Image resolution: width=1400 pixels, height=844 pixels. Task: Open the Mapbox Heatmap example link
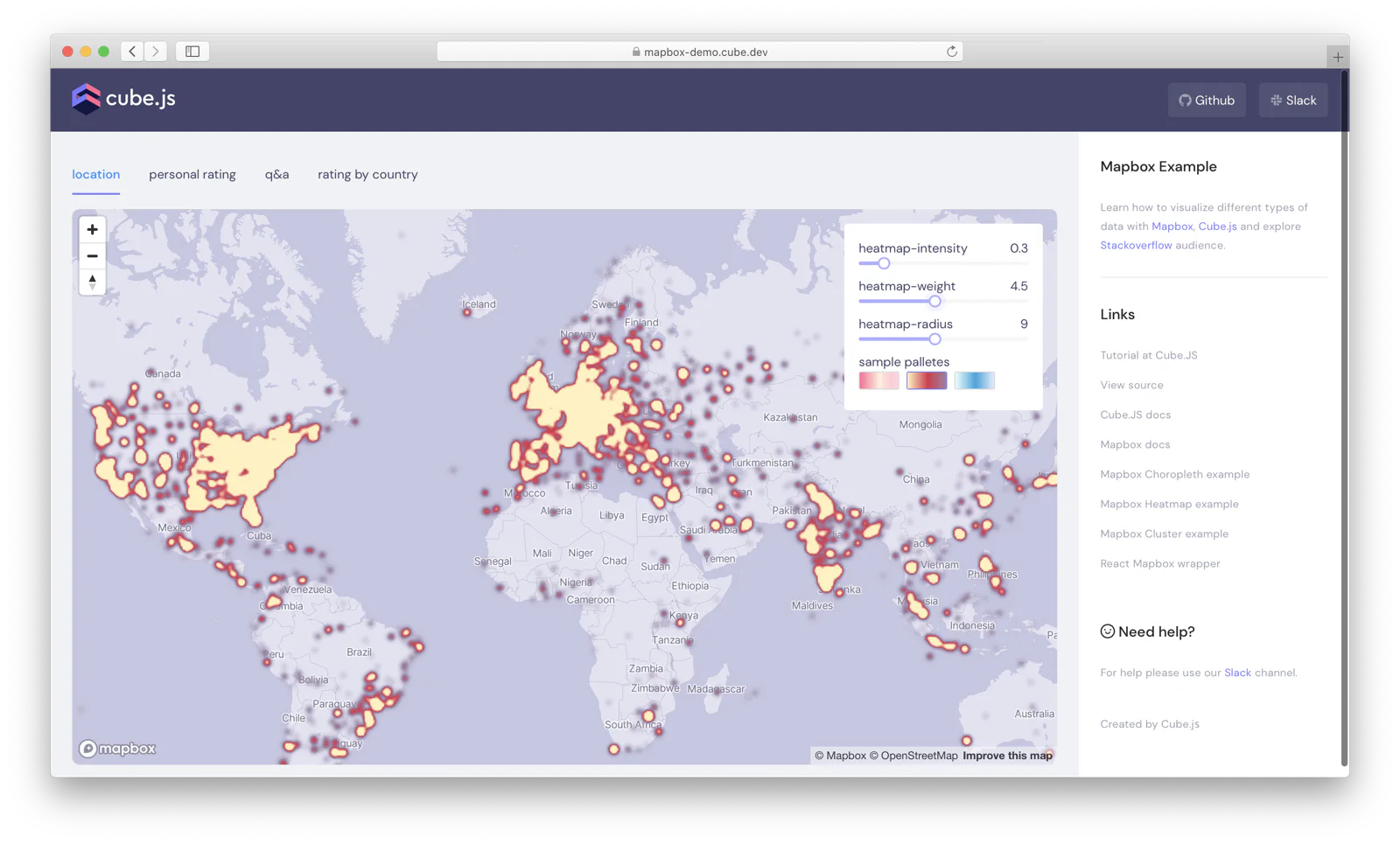(x=1169, y=504)
